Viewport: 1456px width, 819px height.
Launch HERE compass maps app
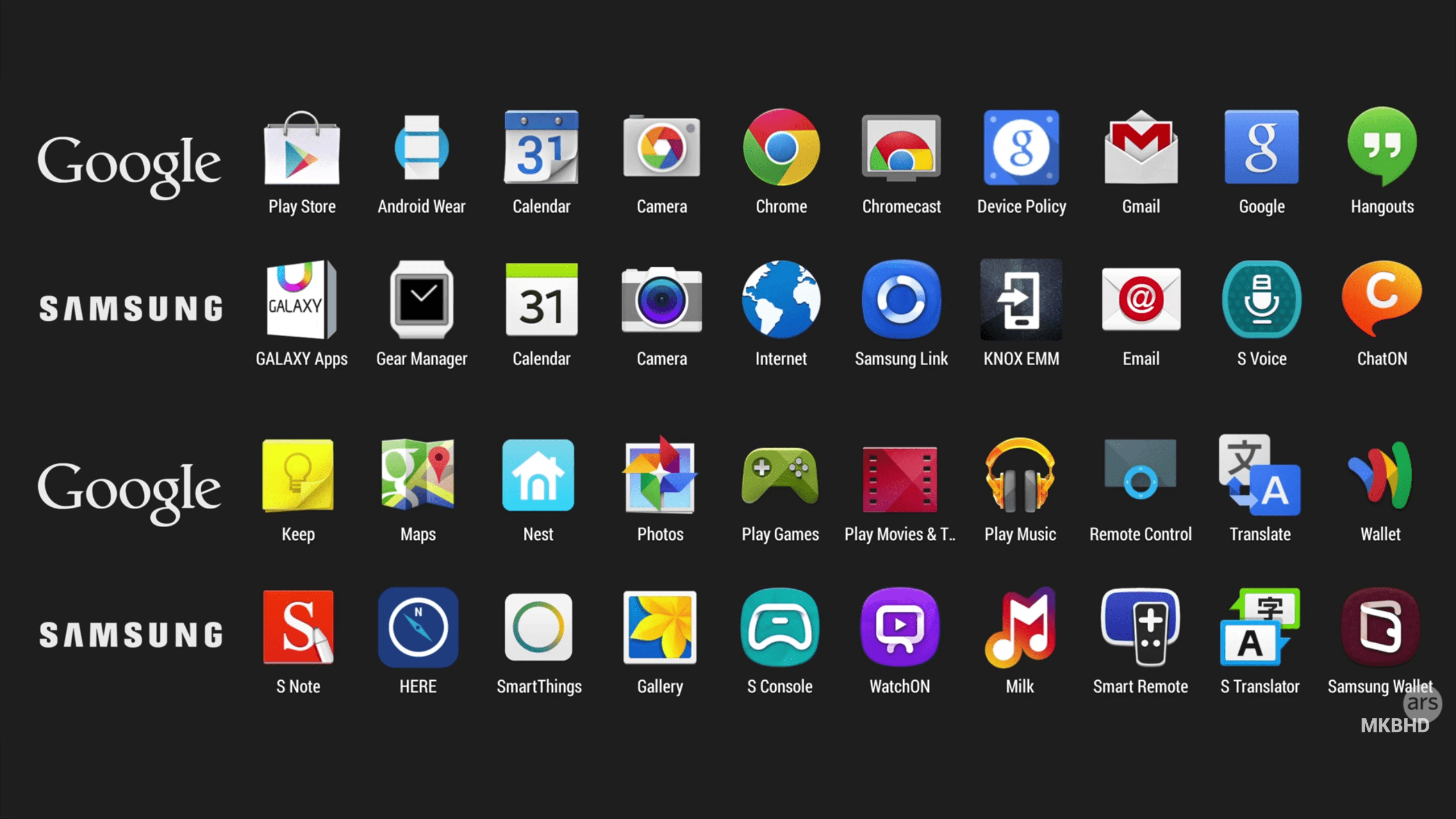click(418, 627)
